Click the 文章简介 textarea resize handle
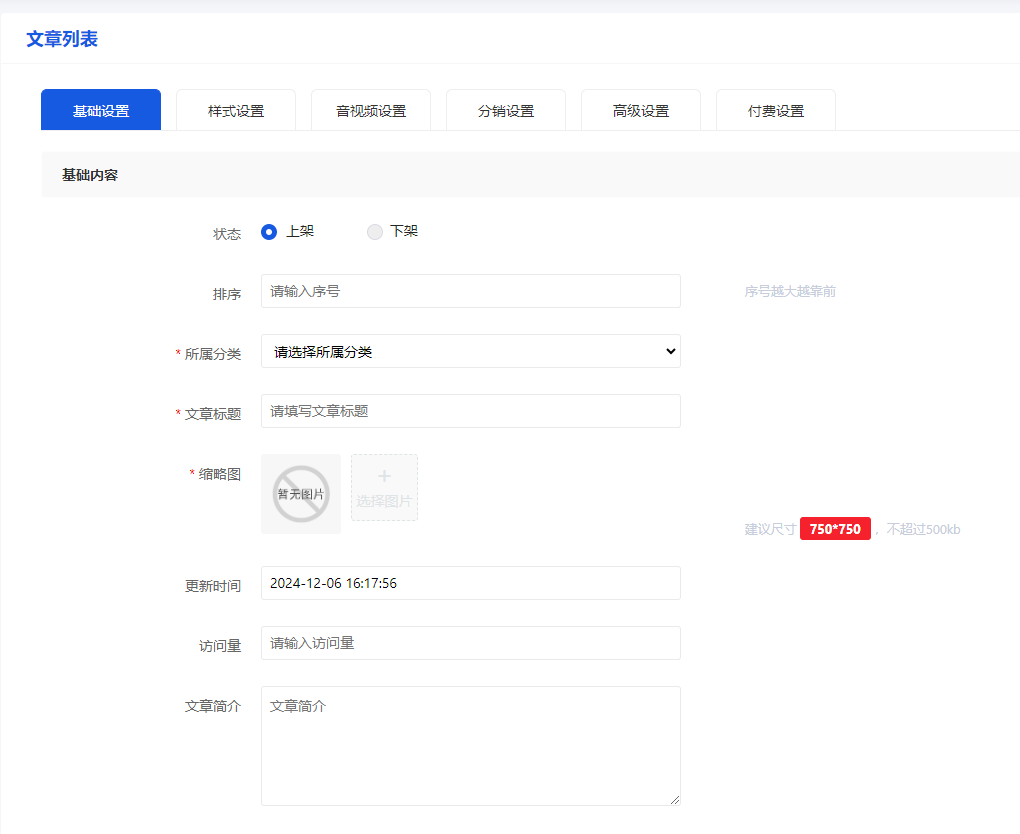1020x834 pixels. point(675,800)
